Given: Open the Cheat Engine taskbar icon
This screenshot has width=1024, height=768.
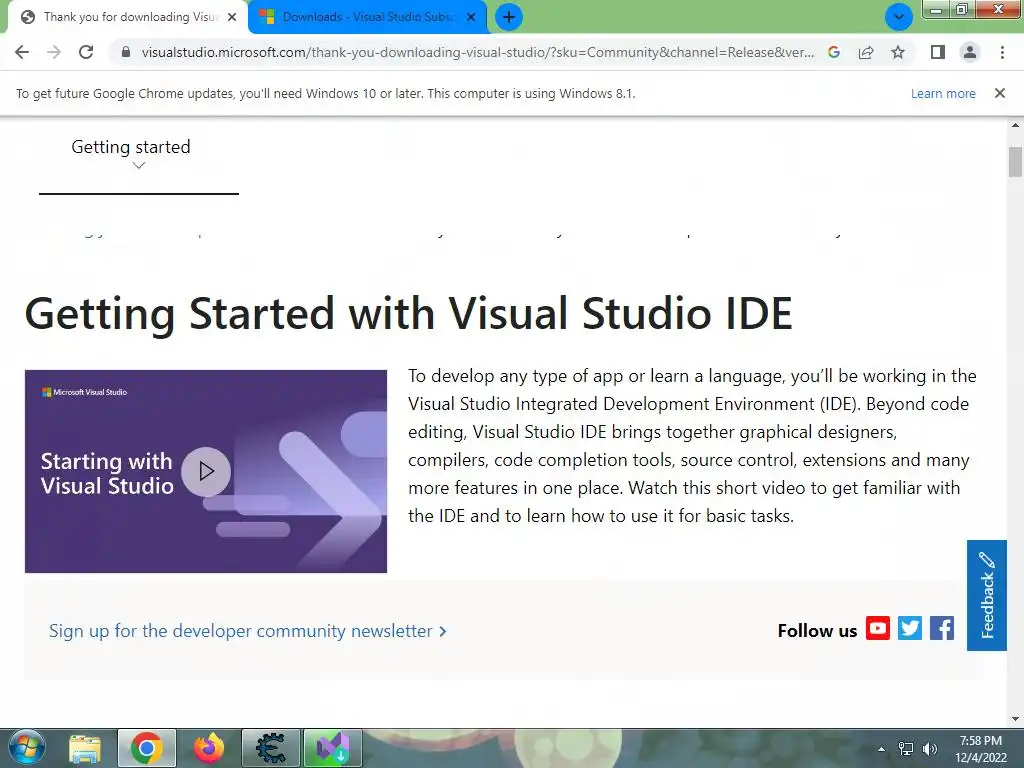Looking at the screenshot, I should (270, 748).
